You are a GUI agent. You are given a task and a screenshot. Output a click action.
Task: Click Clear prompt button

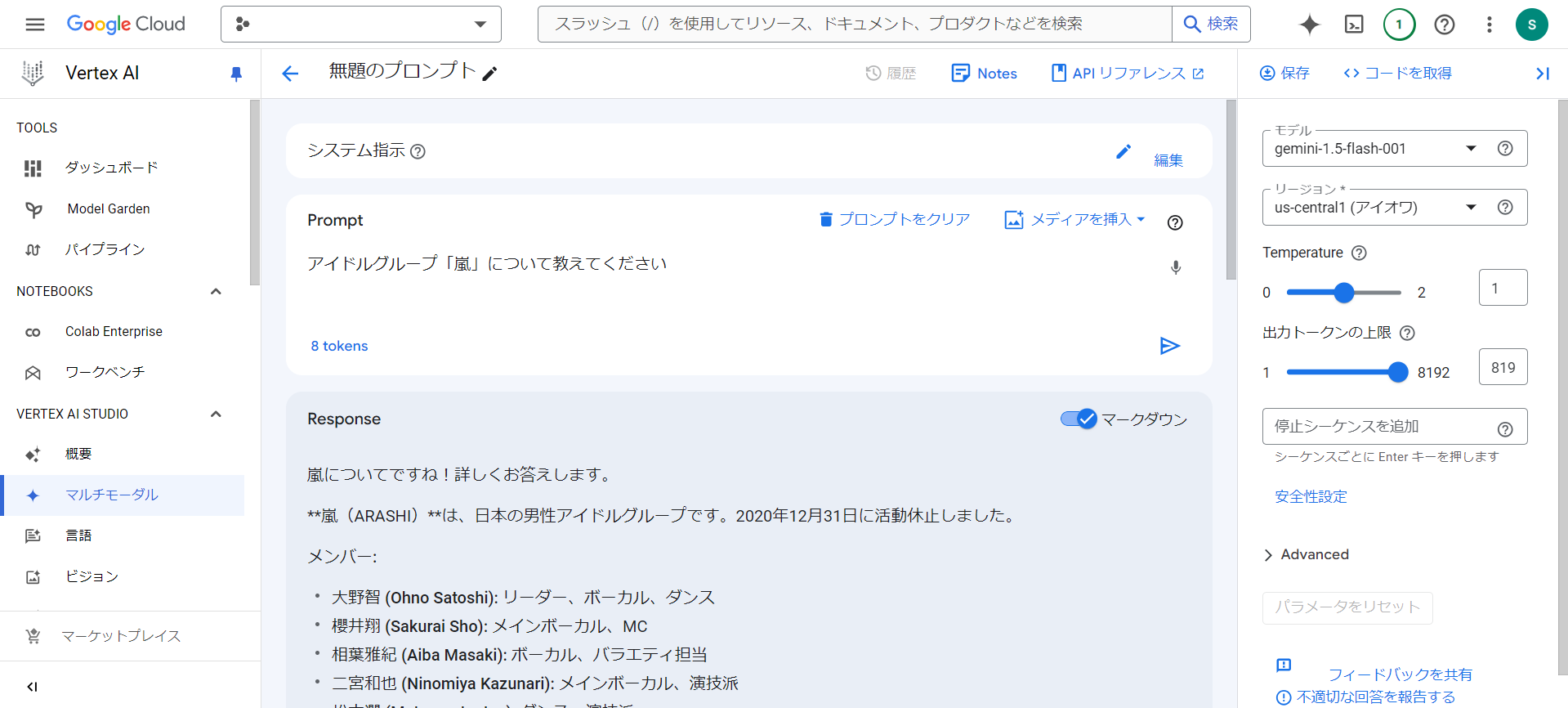[x=895, y=219]
